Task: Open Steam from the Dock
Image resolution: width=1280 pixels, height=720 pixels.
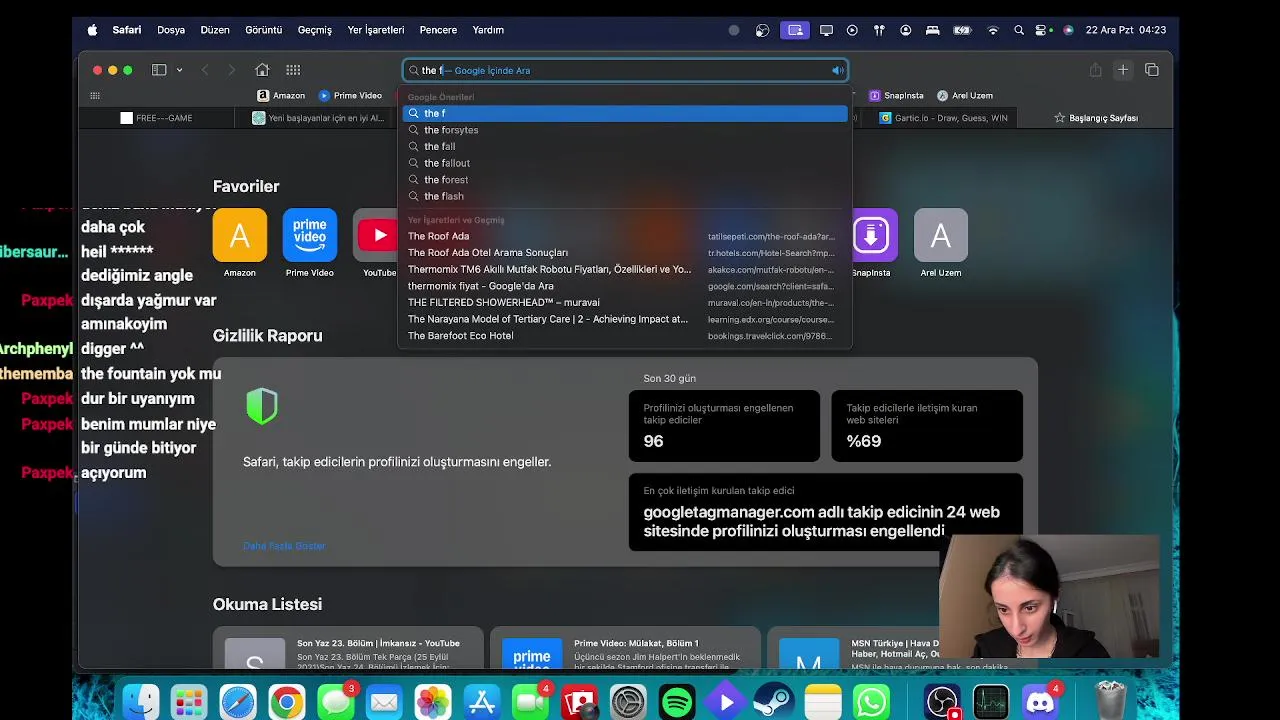Action: click(x=775, y=702)
